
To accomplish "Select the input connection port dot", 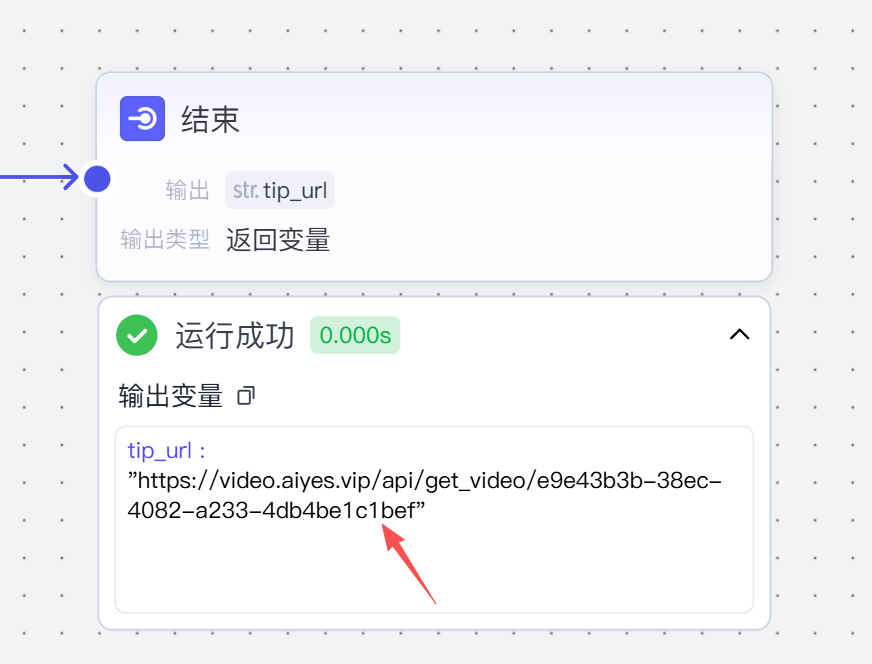I will pos(97,179).
